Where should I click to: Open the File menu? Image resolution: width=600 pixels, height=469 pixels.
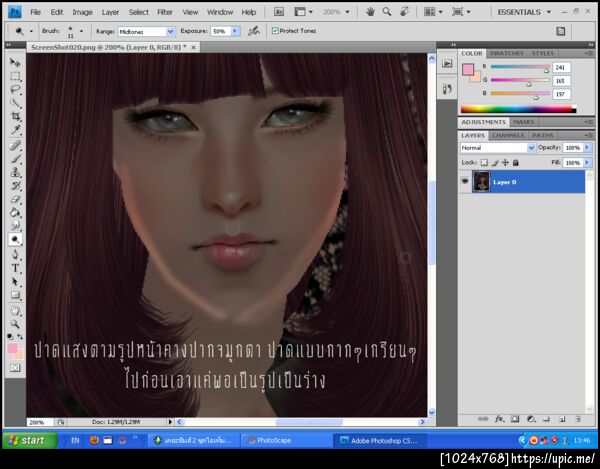coord(36,12)
